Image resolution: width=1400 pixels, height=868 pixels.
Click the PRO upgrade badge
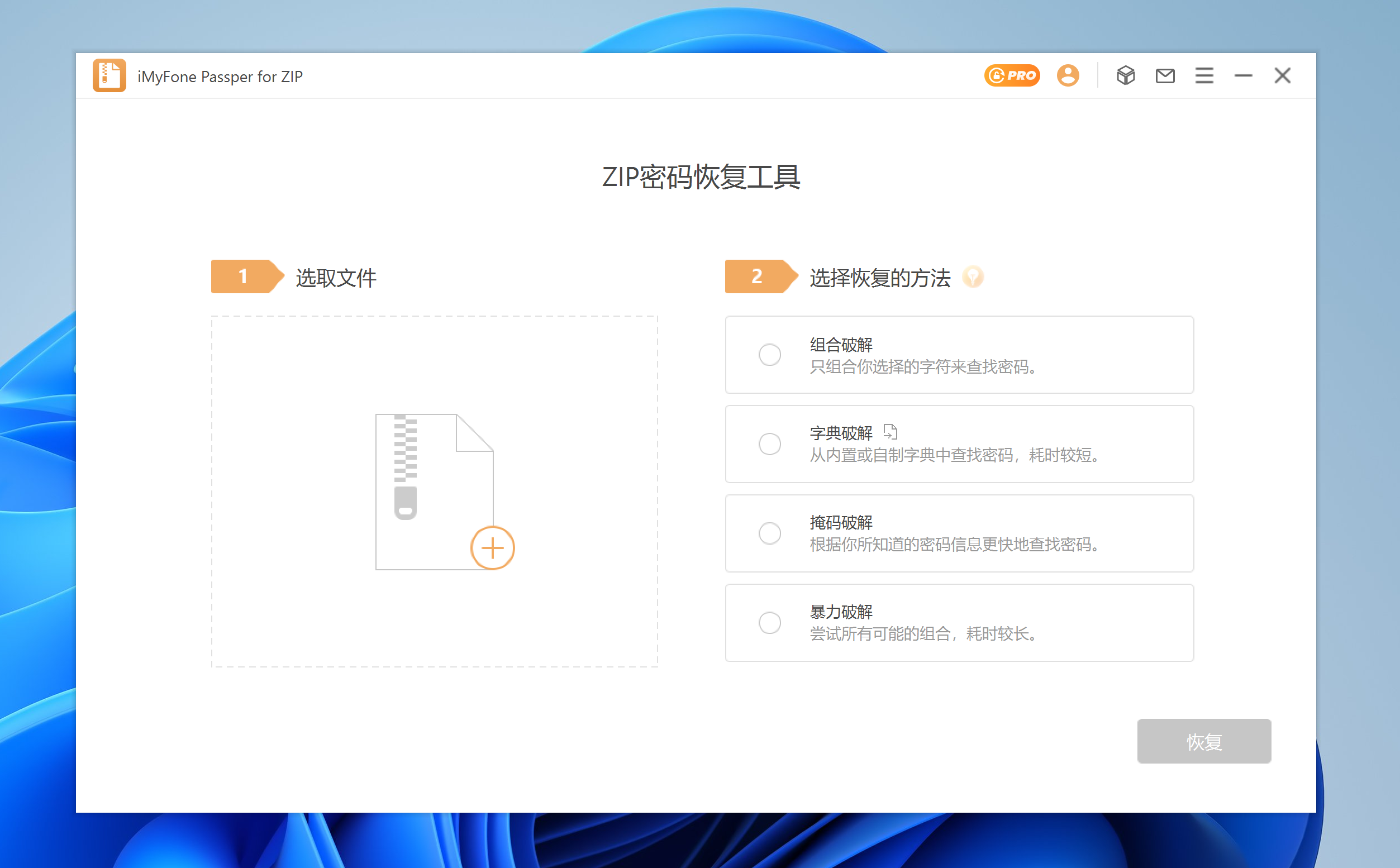(1012, 76)
